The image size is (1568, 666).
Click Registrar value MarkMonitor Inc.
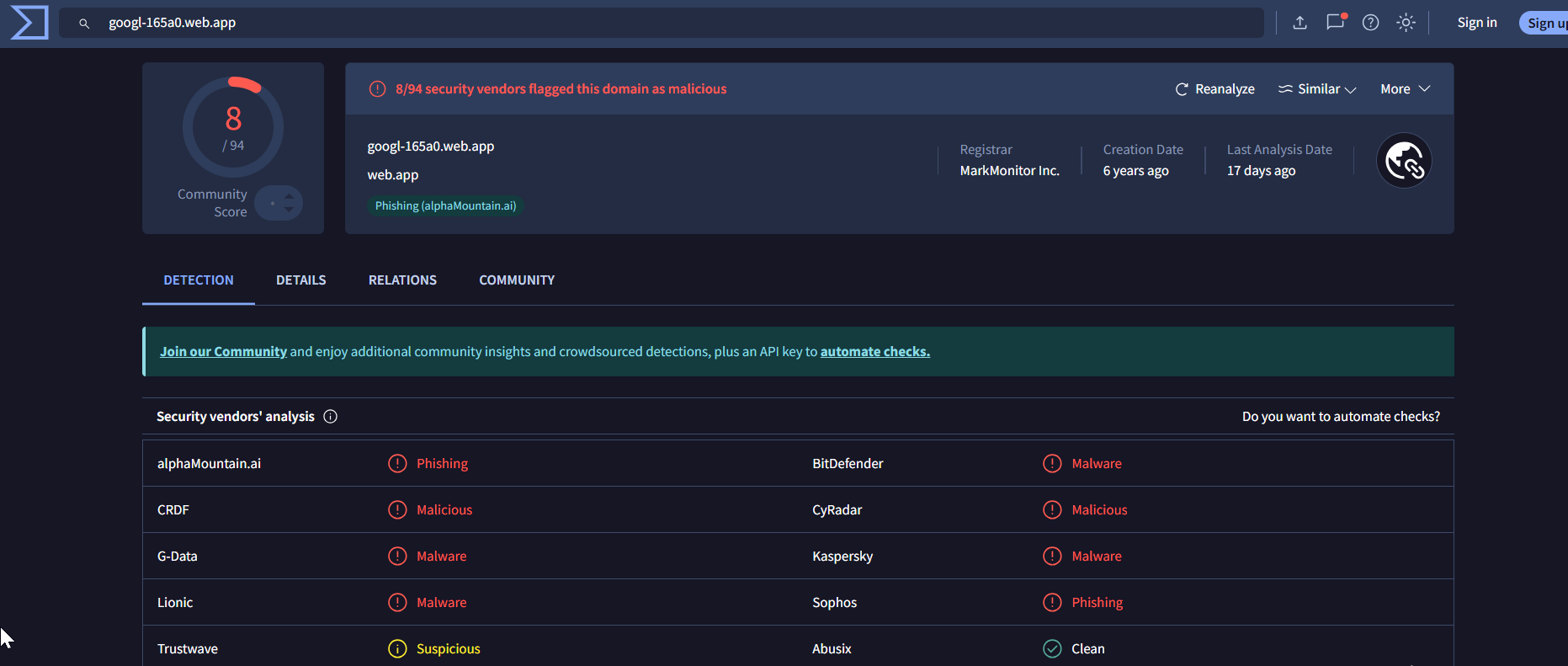point(1009,171)
